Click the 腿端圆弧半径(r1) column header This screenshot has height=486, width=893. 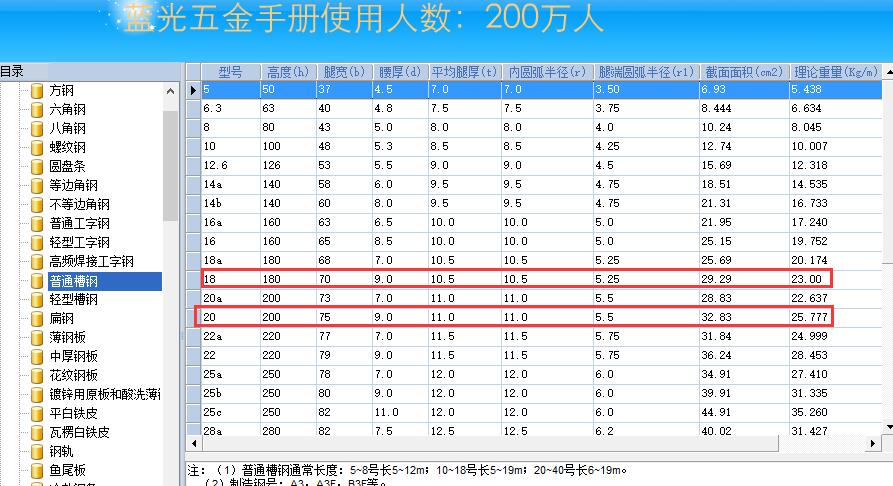click(646, 72)
